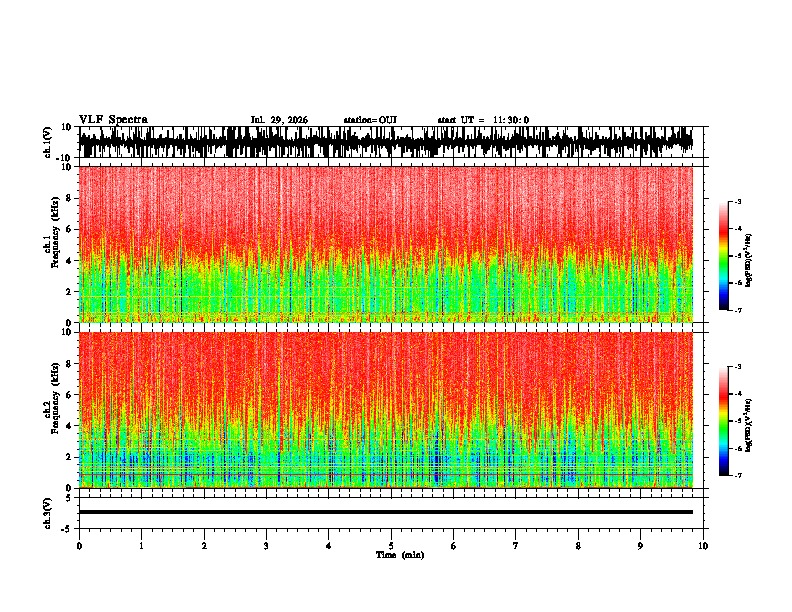Click inside the ch.2 frequency spectrogram
The width and height of the screenshot is (792, 612).
(x=386, y=410)
